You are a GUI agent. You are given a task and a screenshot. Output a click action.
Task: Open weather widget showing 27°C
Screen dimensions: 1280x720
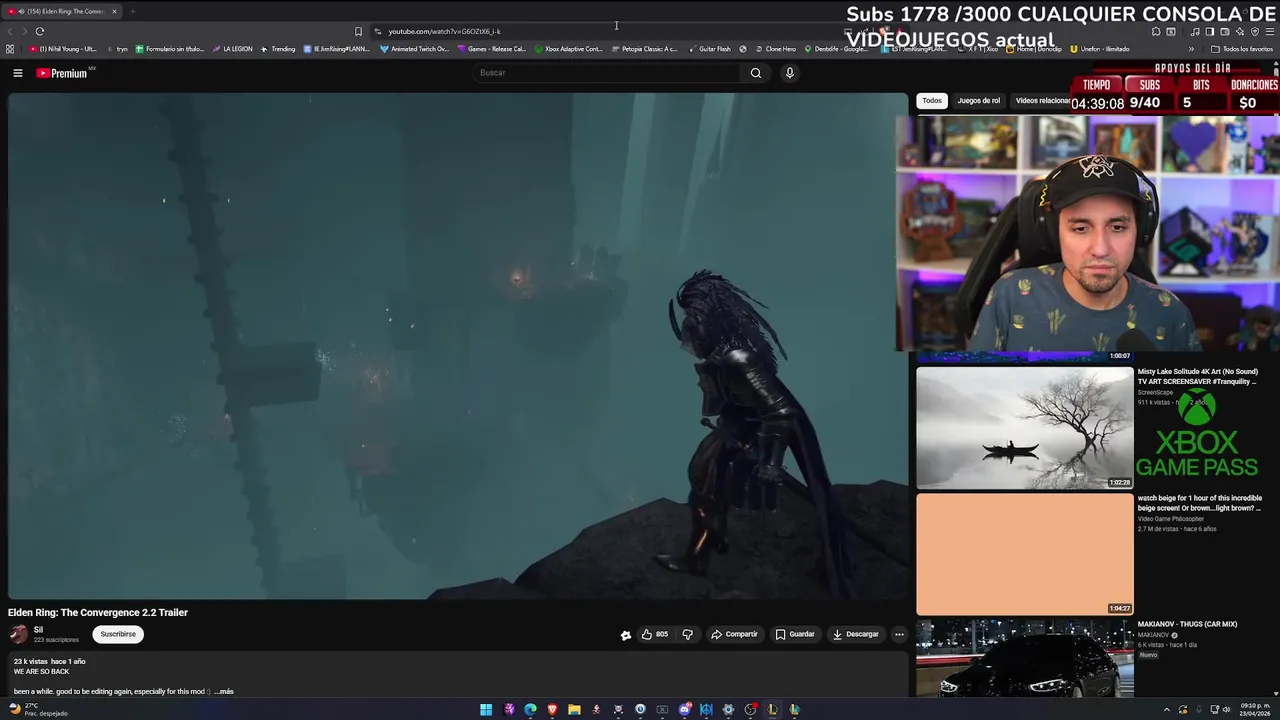(38, 710)
